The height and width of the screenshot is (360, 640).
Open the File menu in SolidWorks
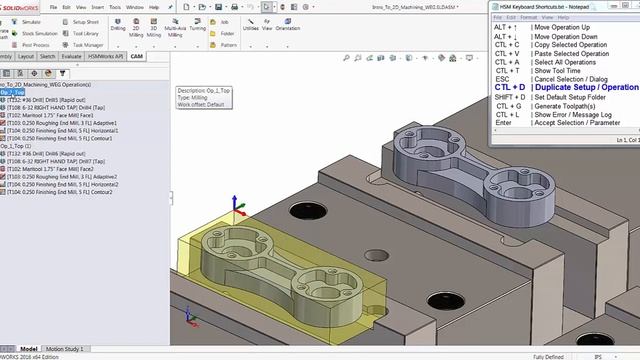tap(53, 7)
